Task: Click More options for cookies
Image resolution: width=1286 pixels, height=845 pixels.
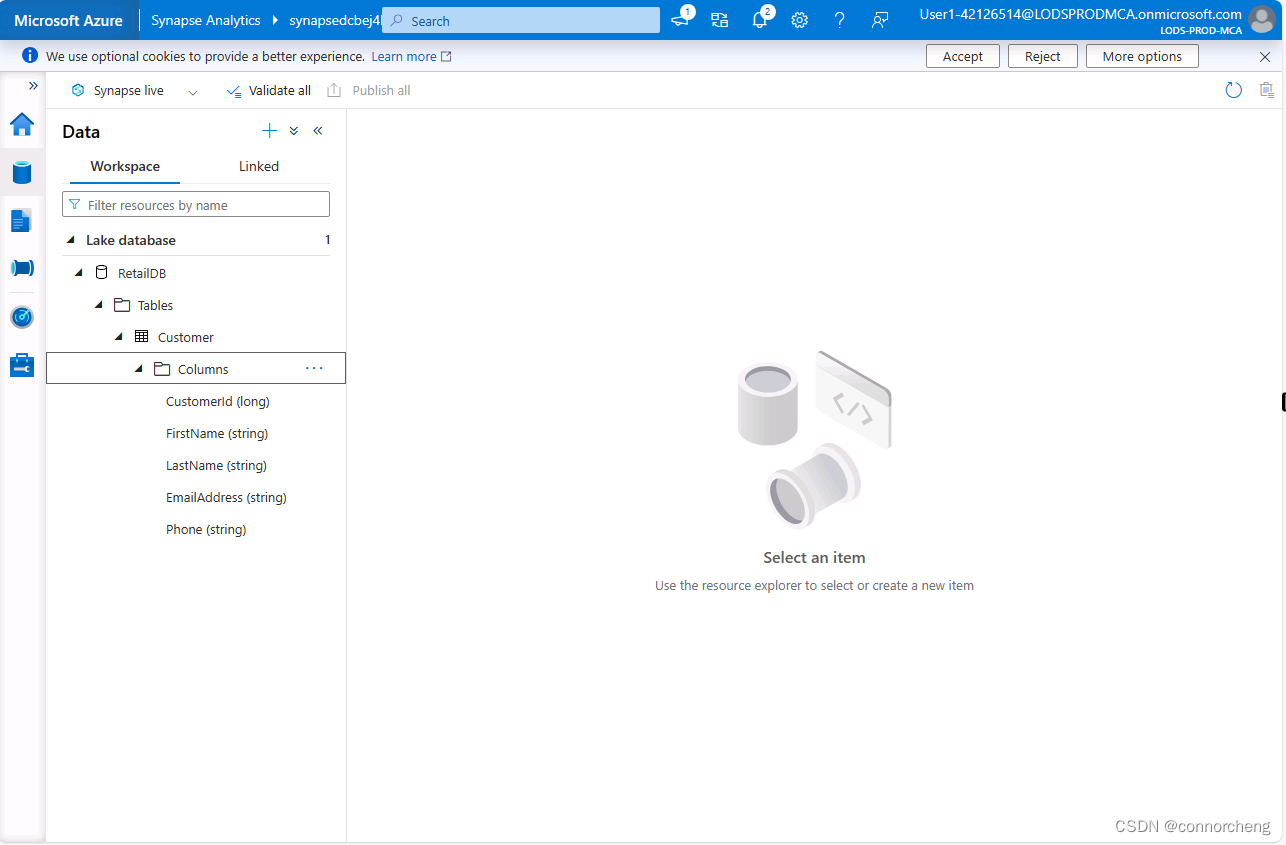Action: 1142,57
